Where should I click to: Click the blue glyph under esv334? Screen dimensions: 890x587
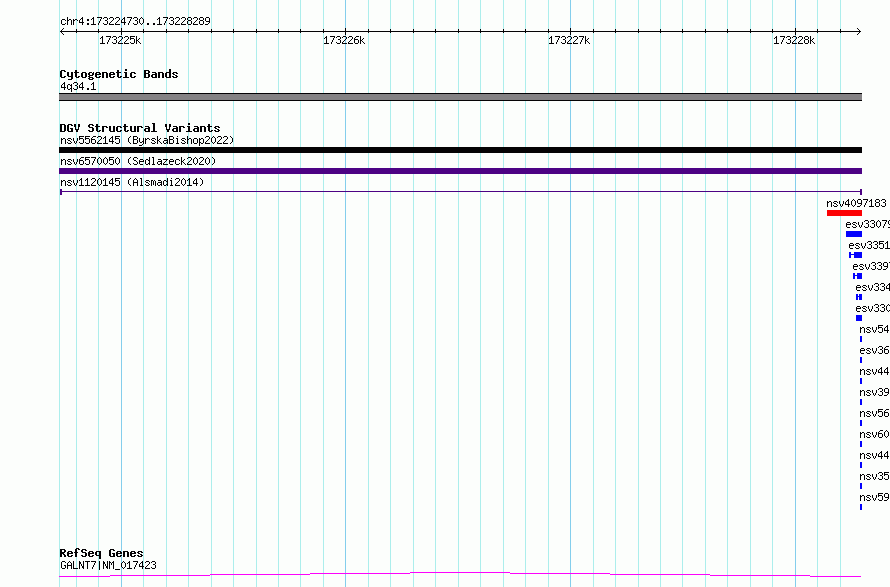tap(859, 297)
